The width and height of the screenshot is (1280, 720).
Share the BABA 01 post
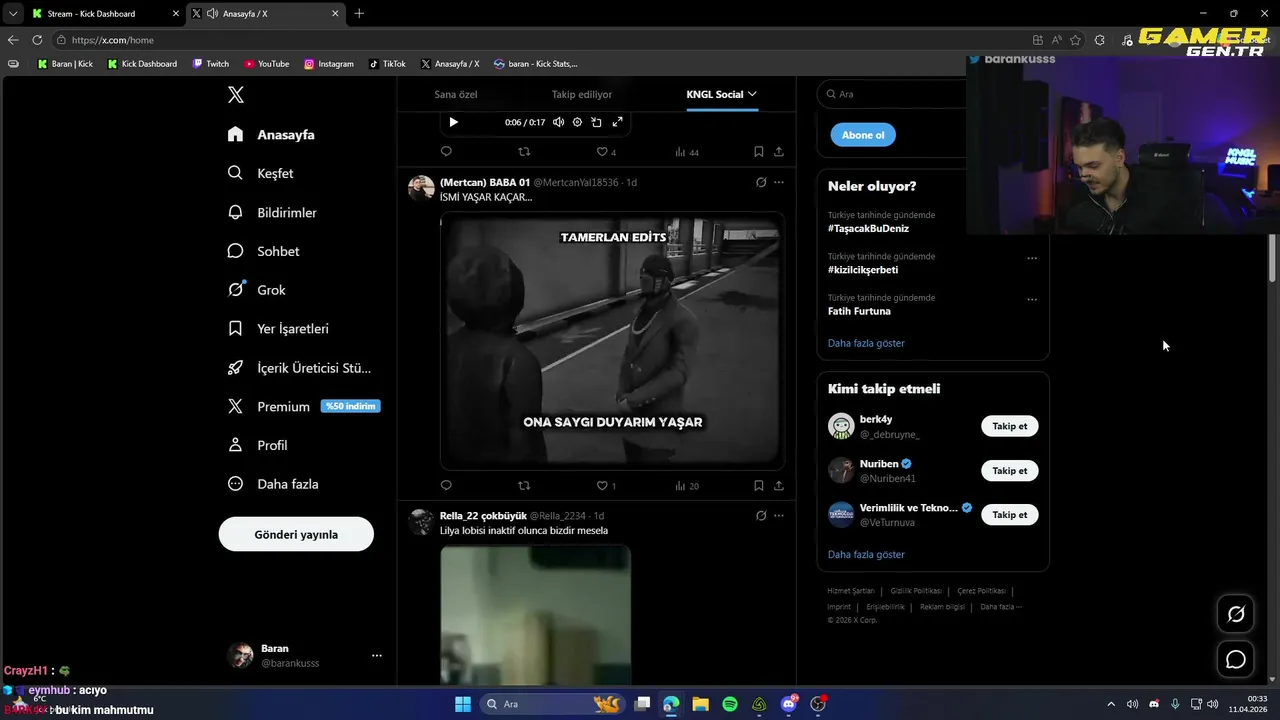point(779,486)
